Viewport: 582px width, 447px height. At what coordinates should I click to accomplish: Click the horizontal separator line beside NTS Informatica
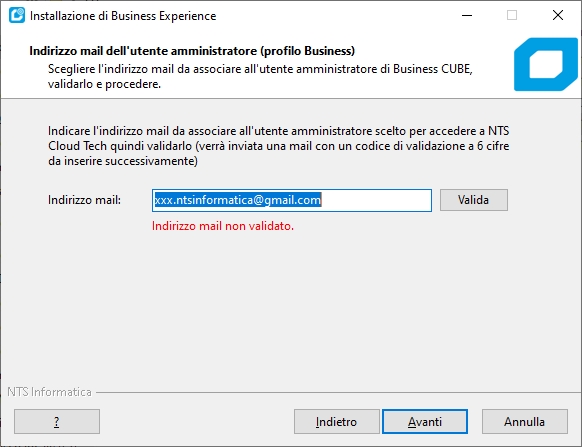(x=337, y=392)
